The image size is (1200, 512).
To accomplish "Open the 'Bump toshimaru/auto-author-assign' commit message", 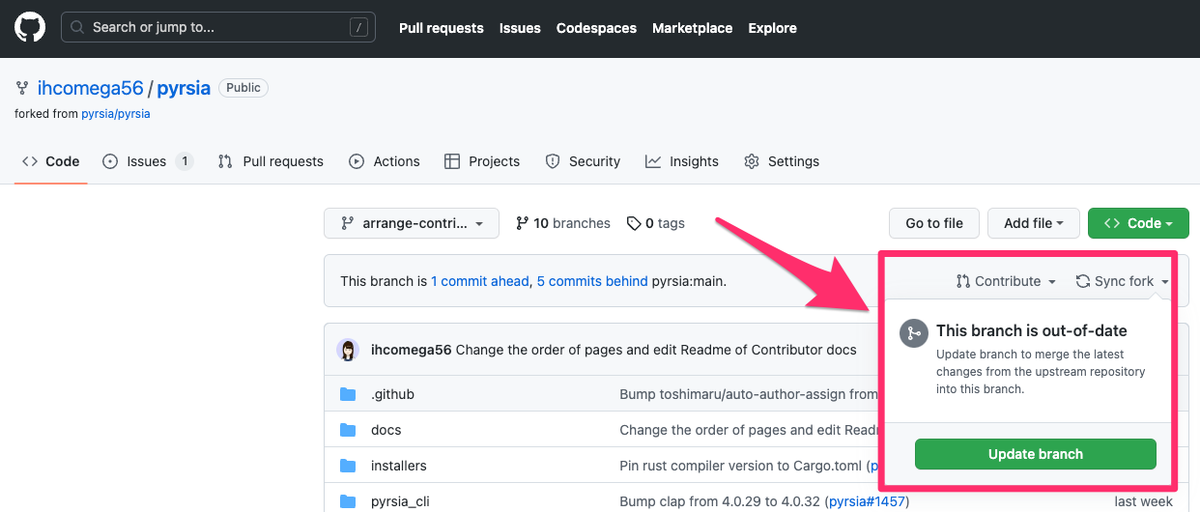I will click(x=748, y=394).
